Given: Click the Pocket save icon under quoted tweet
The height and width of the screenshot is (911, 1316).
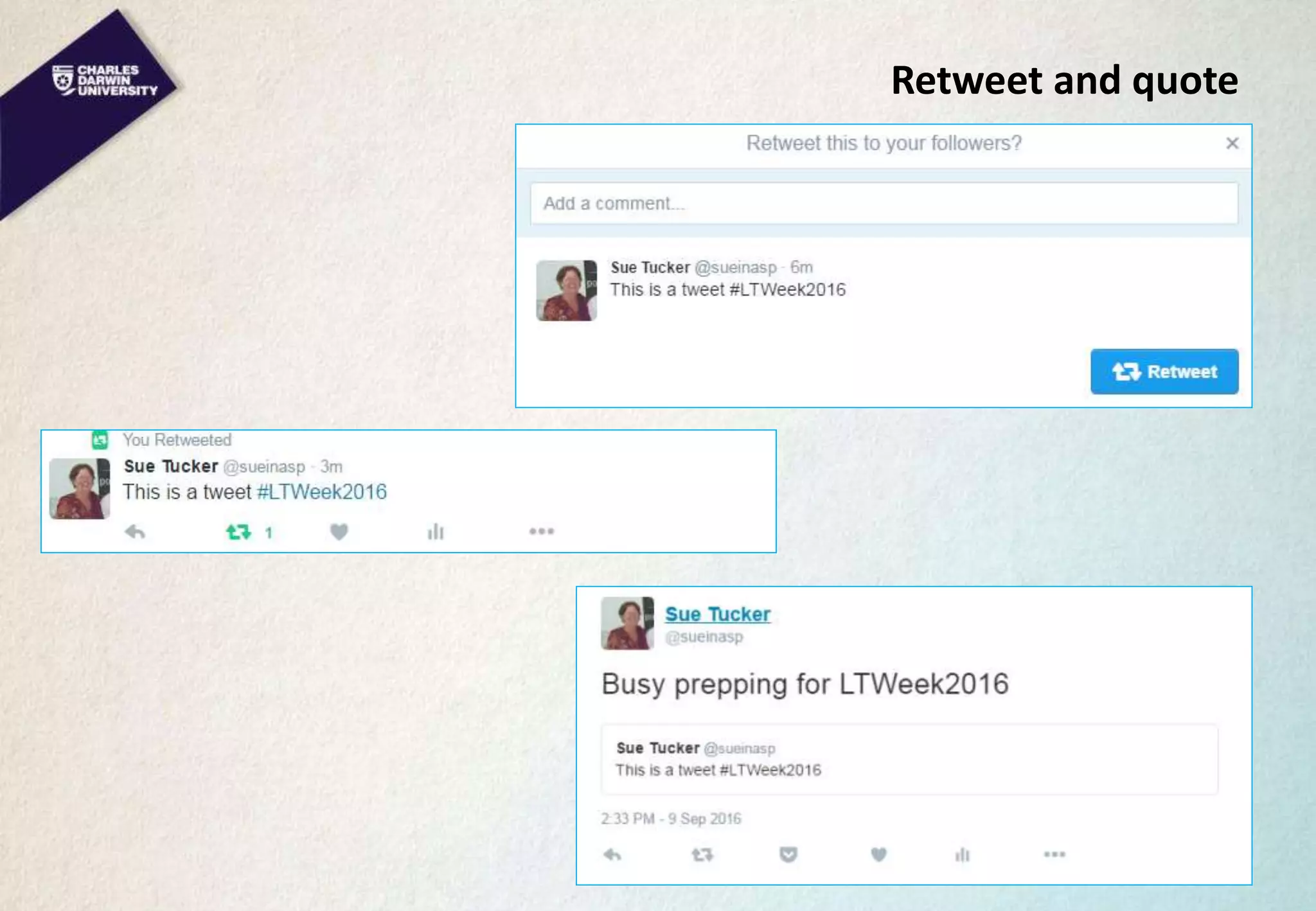Looking at the screenshot, I should (x=788, y=854).
